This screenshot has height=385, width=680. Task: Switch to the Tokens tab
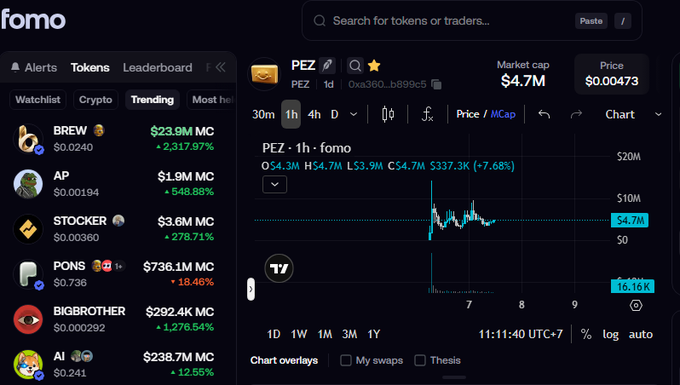[x=90, y=68]
